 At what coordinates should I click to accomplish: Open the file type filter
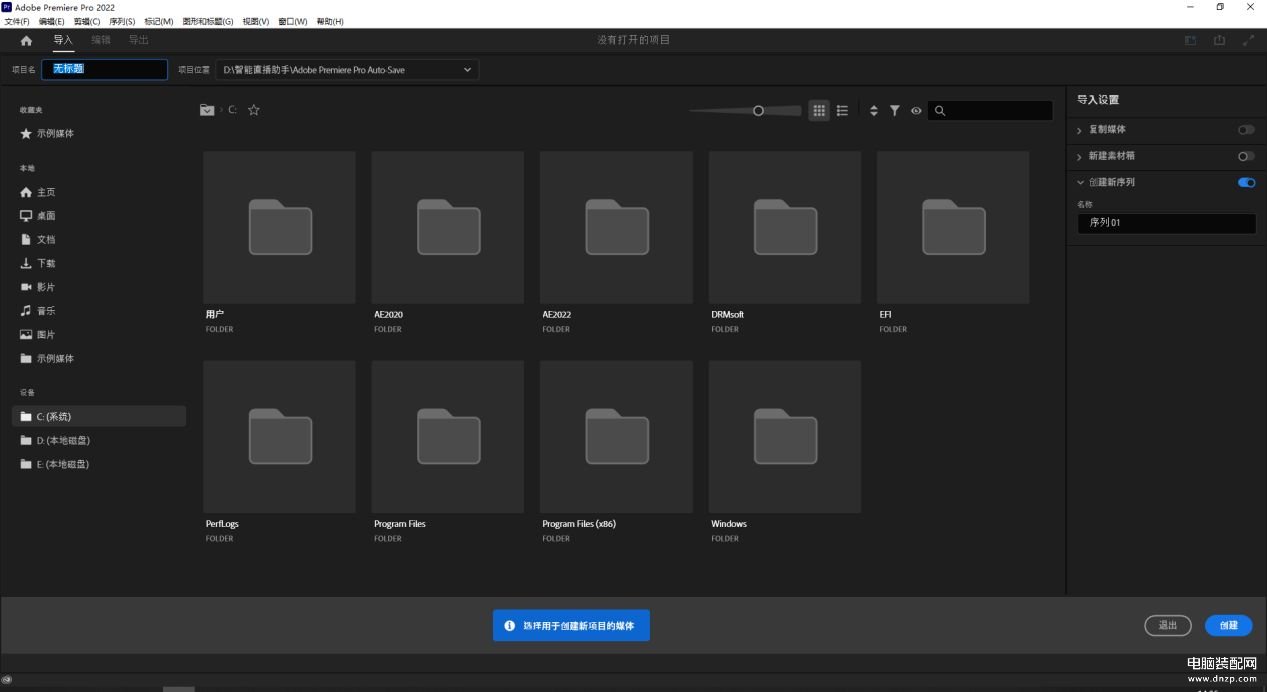point(895,111)
